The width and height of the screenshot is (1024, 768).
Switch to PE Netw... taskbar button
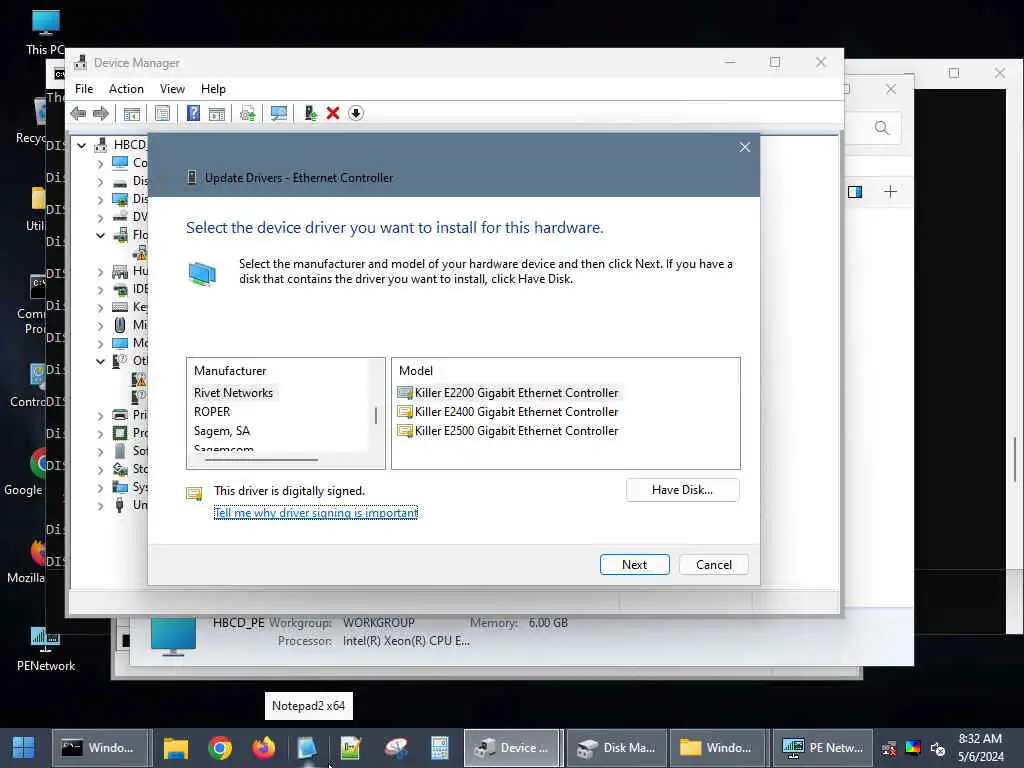click(x=822, y=748)
